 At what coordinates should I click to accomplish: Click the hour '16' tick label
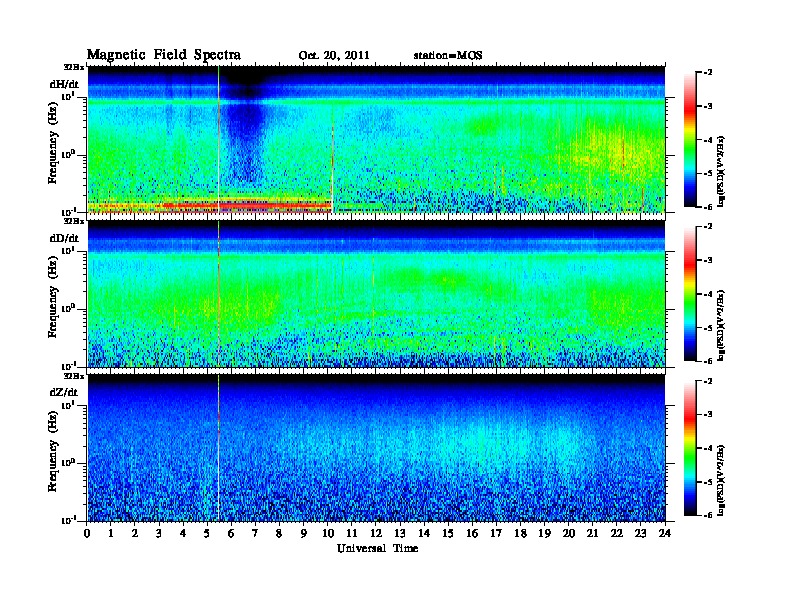click(x=472, y=533)
